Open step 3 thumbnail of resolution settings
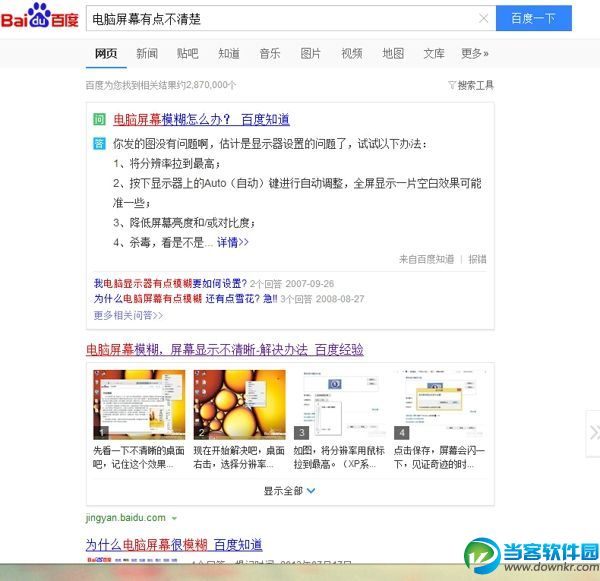Image resolution: width=600 pixels, height=581 pixels. click(x=339, y=404)
